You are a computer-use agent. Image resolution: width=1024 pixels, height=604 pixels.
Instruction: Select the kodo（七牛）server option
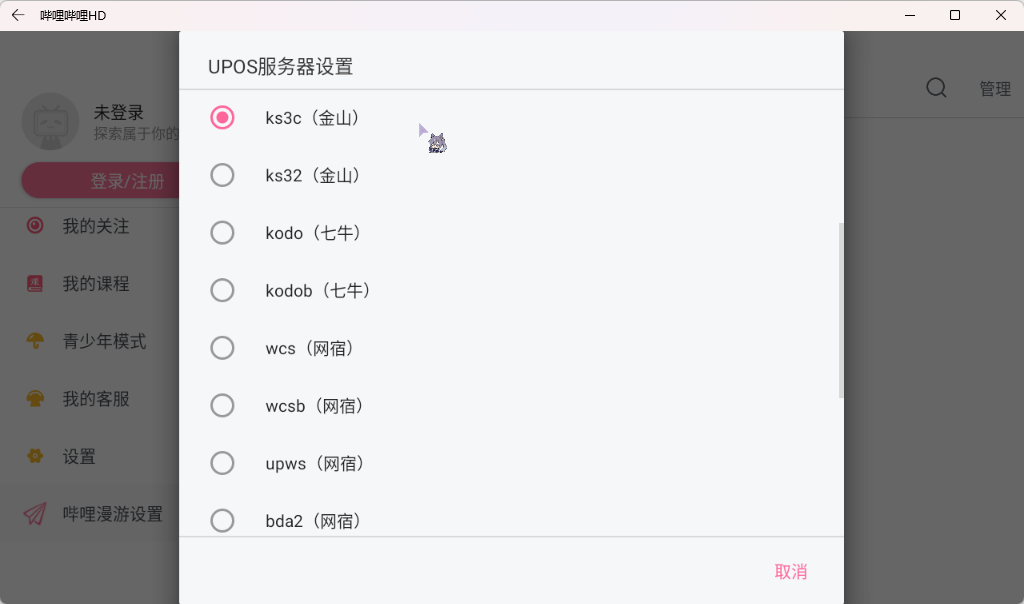pyautogui.click(x=222, y=232)
